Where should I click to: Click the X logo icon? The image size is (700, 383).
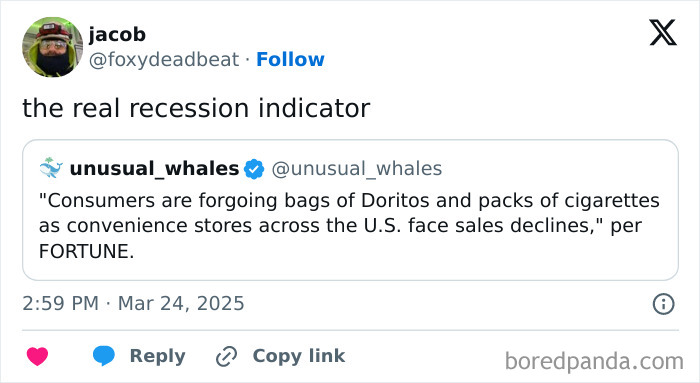663,33
